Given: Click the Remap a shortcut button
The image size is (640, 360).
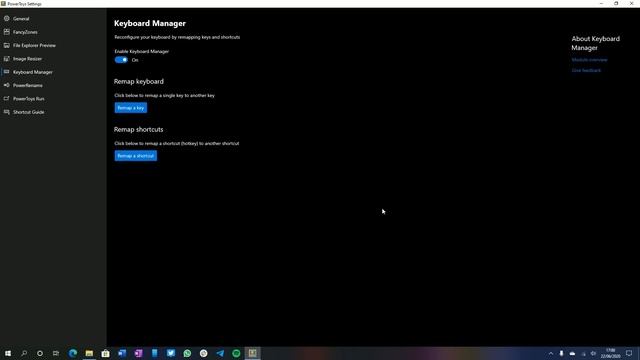Looking at the screenshot, I should click(x=136, y=156).
